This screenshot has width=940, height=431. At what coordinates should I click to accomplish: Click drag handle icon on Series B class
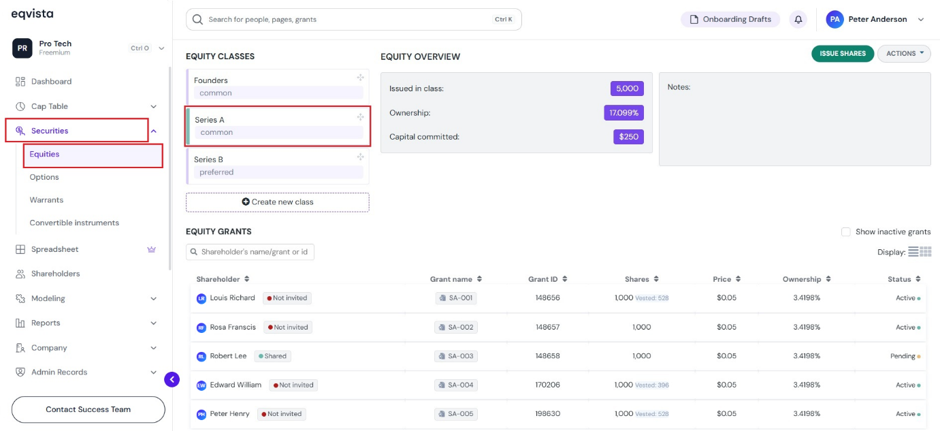click(x=360, y=157)
